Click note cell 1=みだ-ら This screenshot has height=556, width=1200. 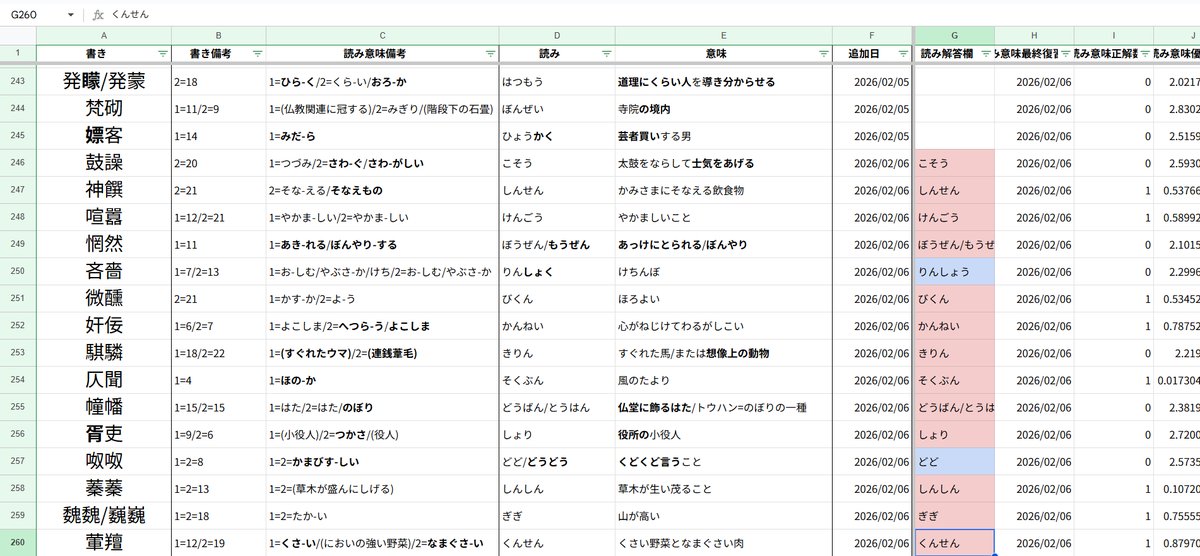click(x=382, y=136)
